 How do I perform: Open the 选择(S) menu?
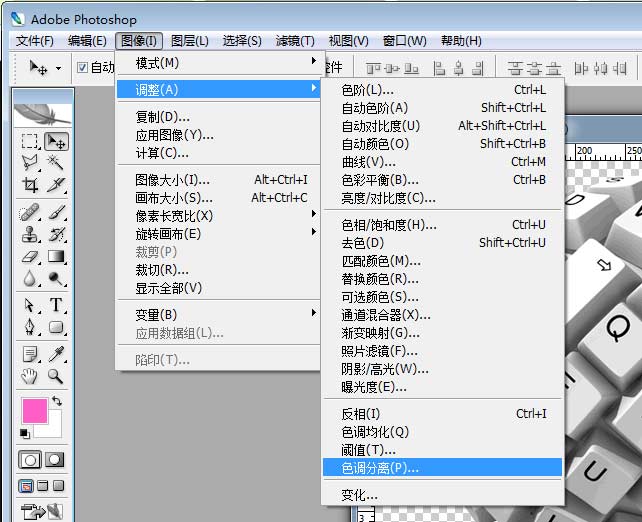(x=242, y=41)
